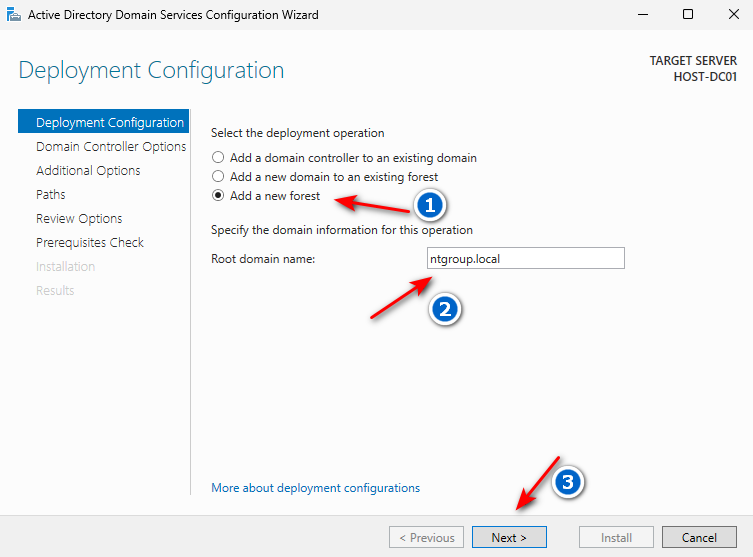Maximize the wizard window

pyautogui.click(x=688, y=14)
